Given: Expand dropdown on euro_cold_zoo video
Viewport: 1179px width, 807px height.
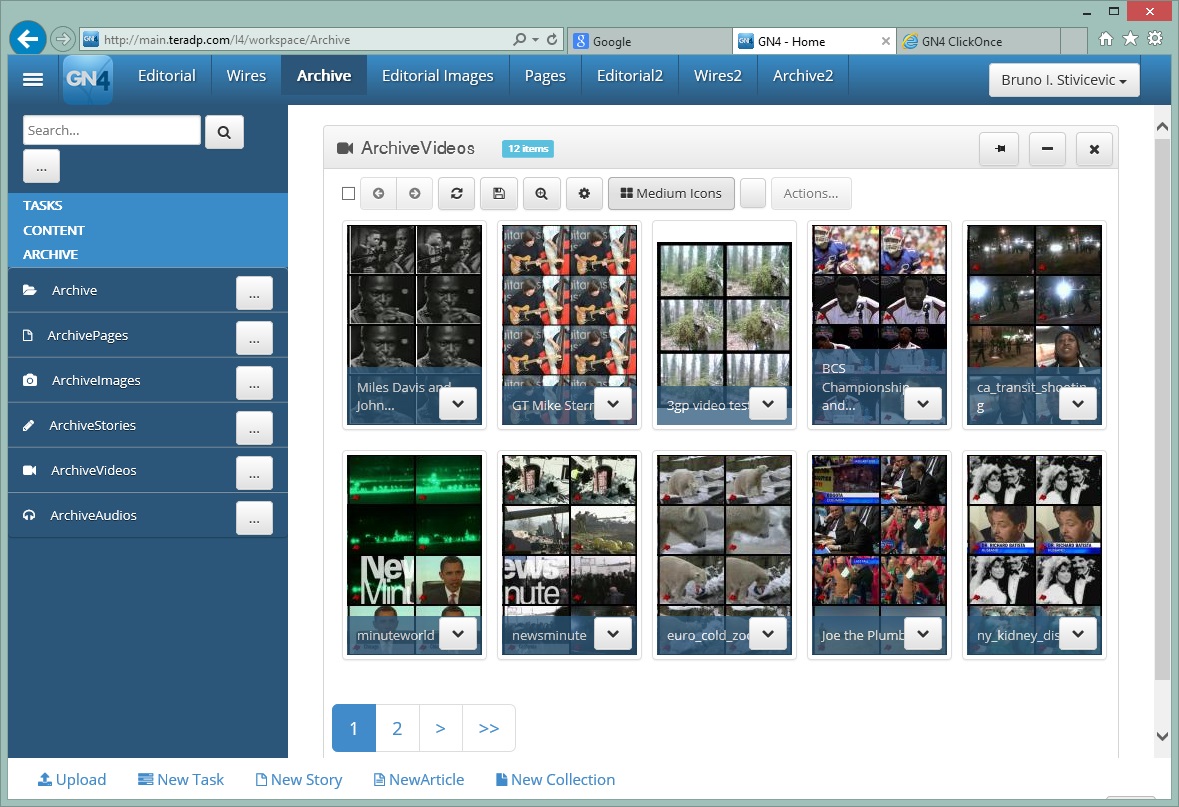Looking at the screenshot, I should [768, 634].
